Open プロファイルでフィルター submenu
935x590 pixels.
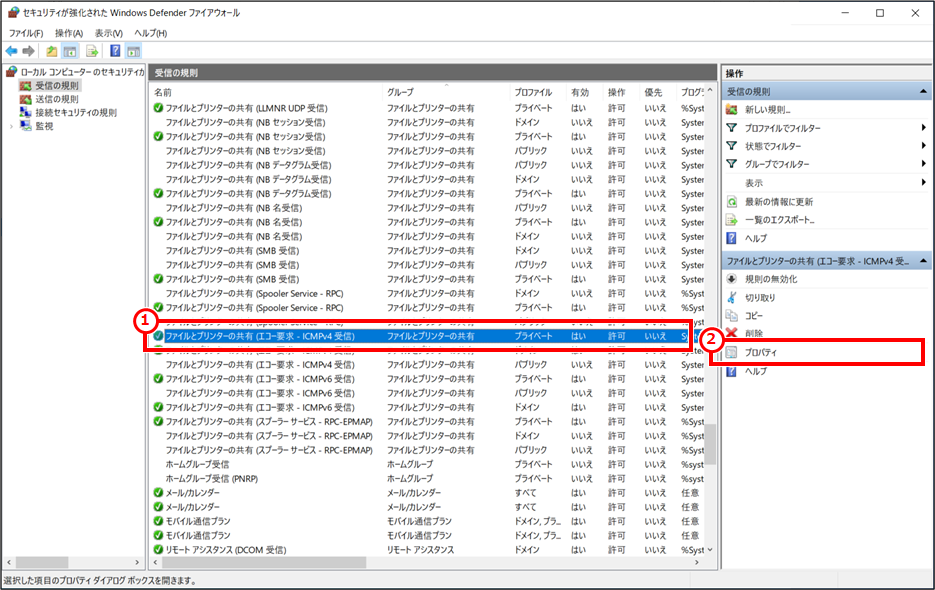(782, 128)
